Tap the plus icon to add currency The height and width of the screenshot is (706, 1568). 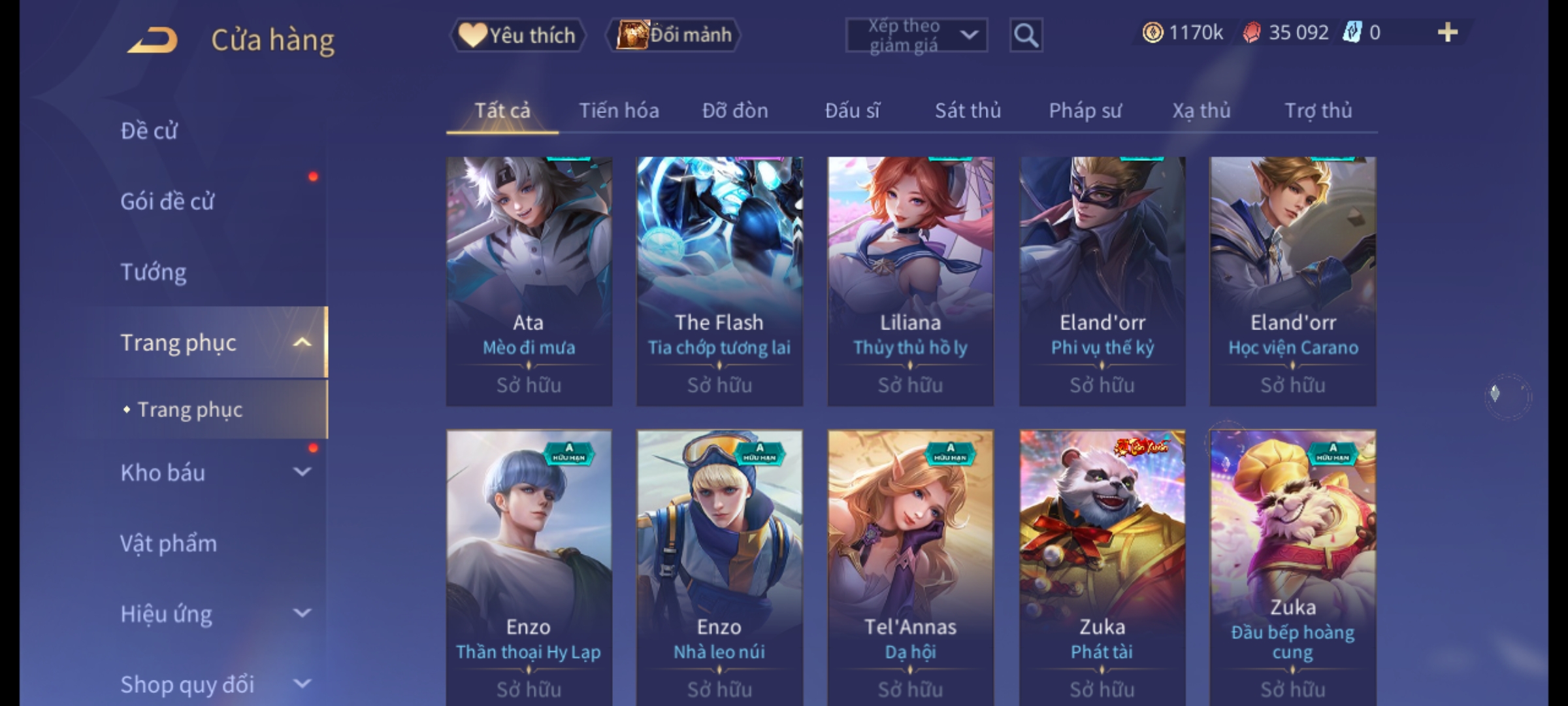tap(1448, 32)
